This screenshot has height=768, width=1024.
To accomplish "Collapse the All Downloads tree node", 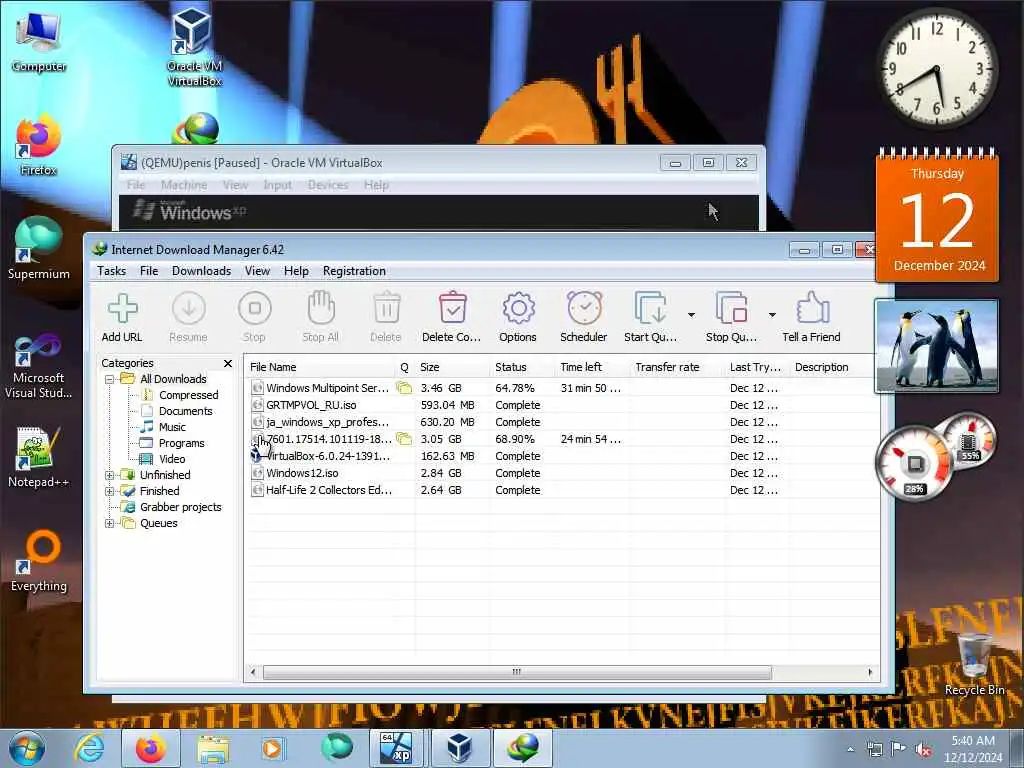I will 110,379.
